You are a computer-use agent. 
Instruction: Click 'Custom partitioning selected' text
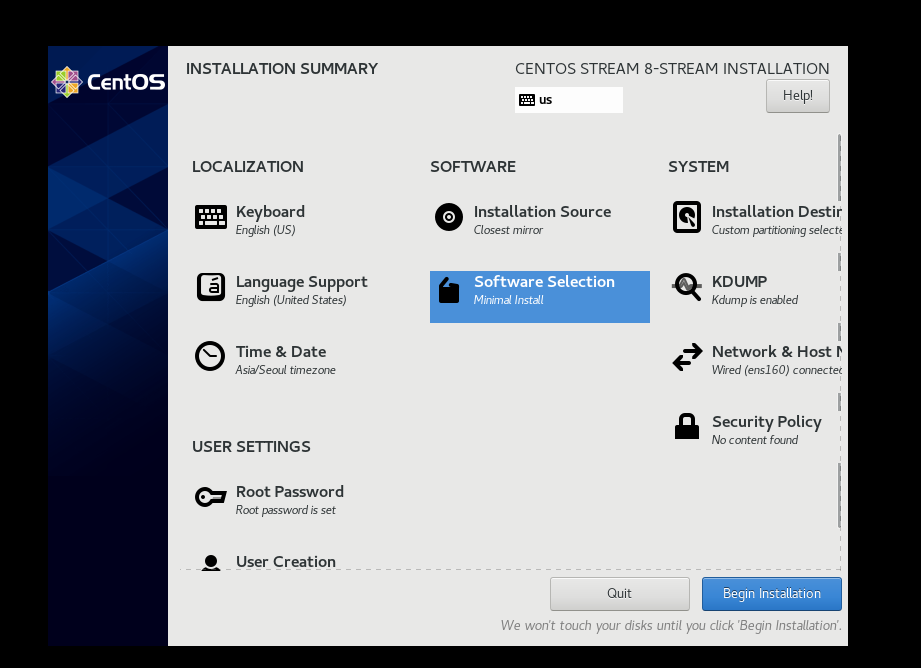(777, 230)
